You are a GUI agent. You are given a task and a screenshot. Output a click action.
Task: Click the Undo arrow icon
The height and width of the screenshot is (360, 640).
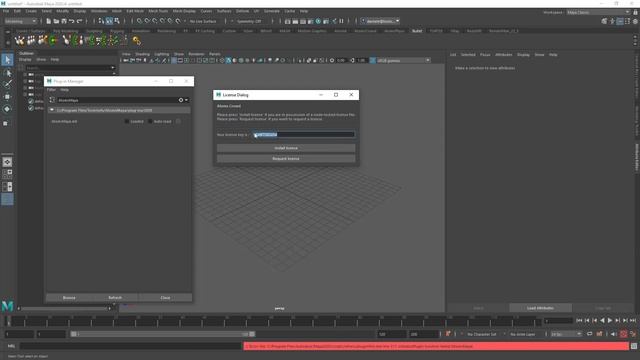(x=72, y=21)
